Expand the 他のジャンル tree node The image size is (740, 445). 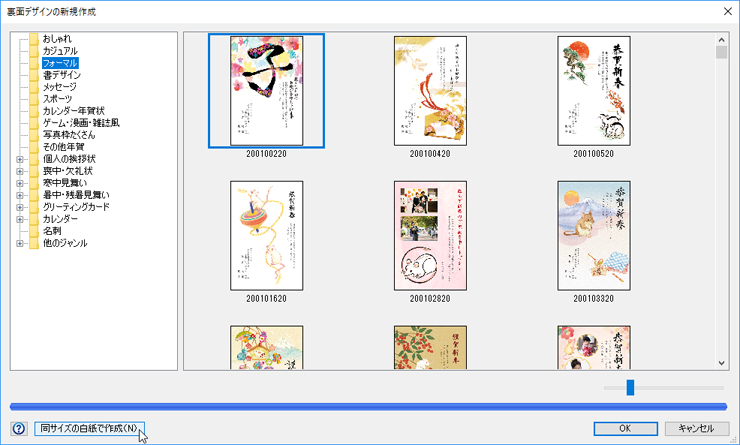point(19,243)
